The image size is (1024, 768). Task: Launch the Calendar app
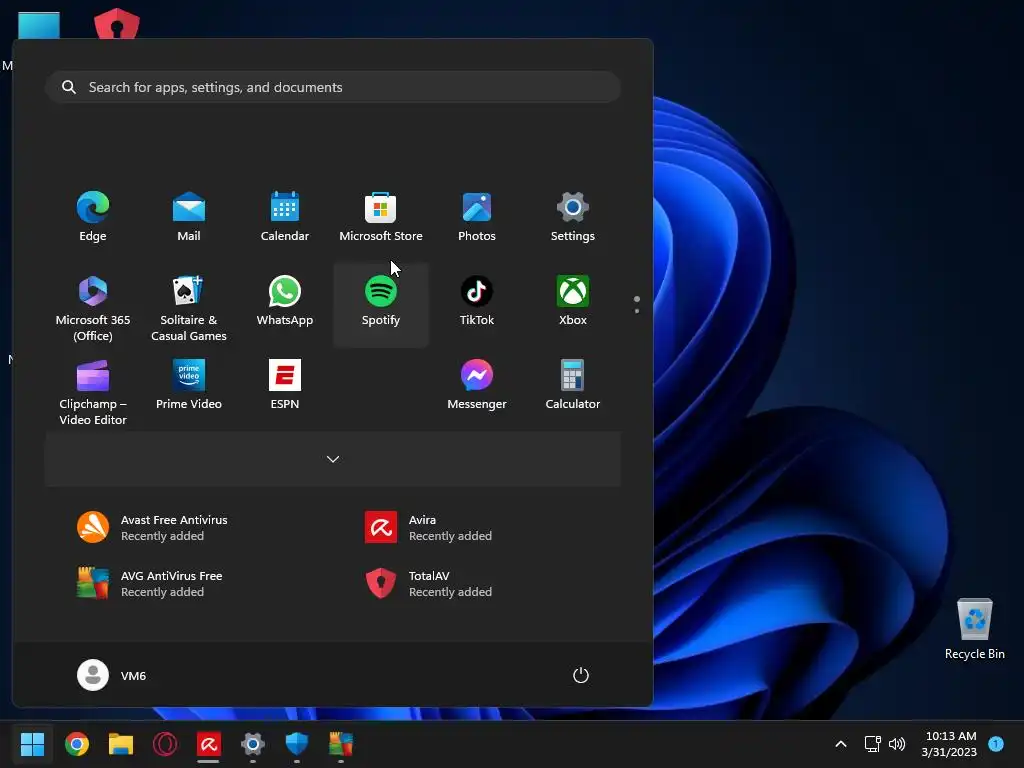click(285, 217)
